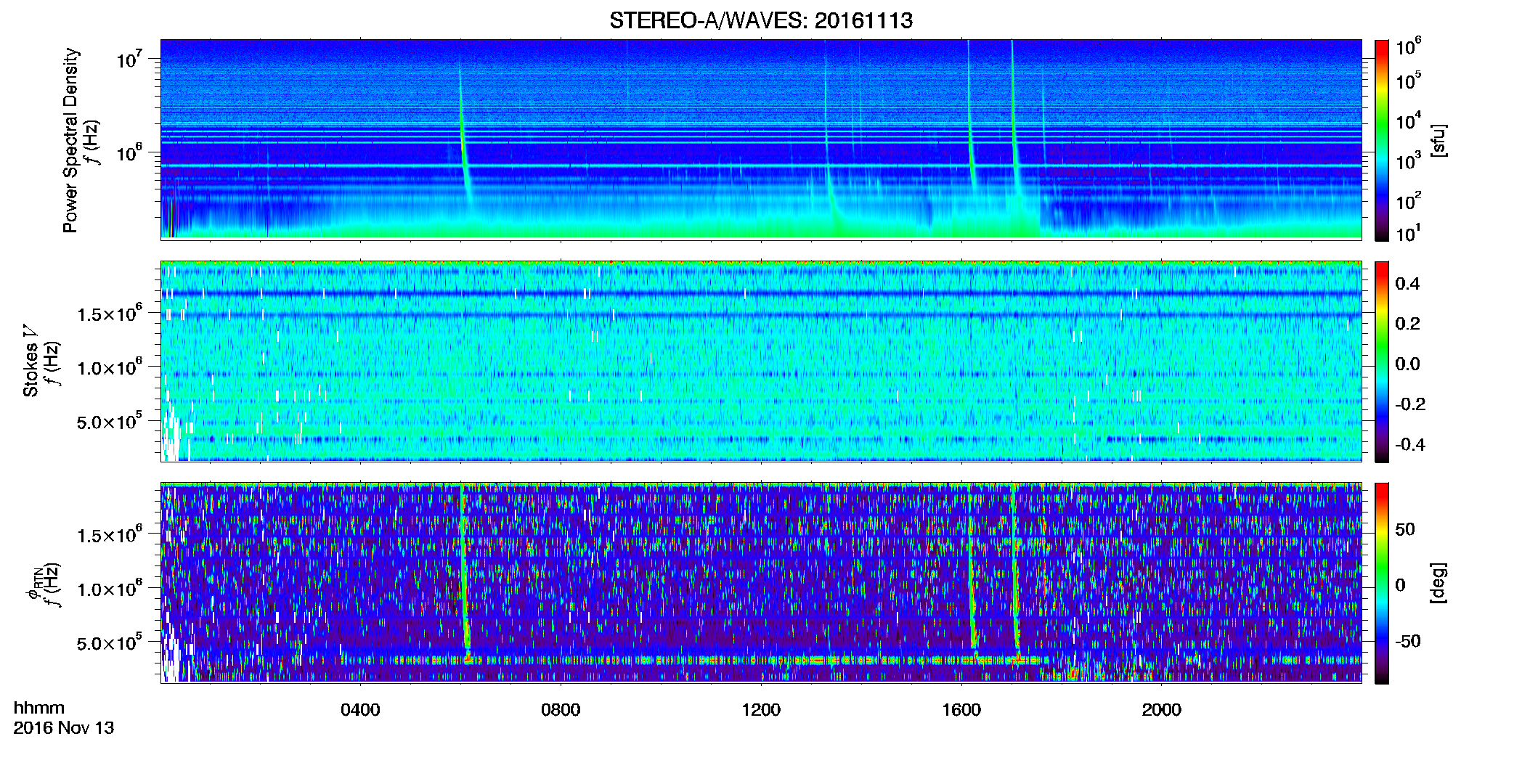
Task: Click the 0.2 tick on the Stokes V color bar
Action: pos(1407,324)
